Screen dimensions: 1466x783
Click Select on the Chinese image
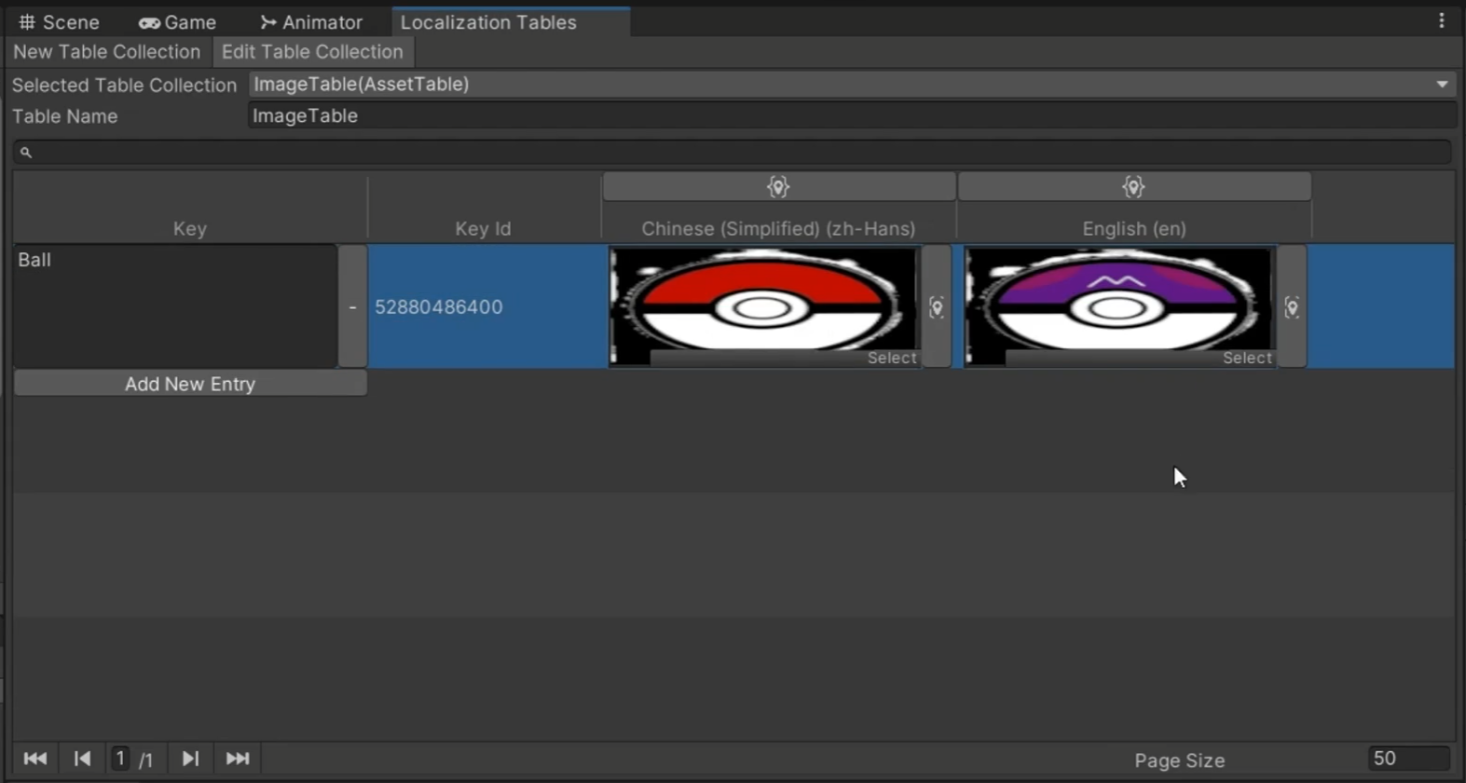pos(891,358)
